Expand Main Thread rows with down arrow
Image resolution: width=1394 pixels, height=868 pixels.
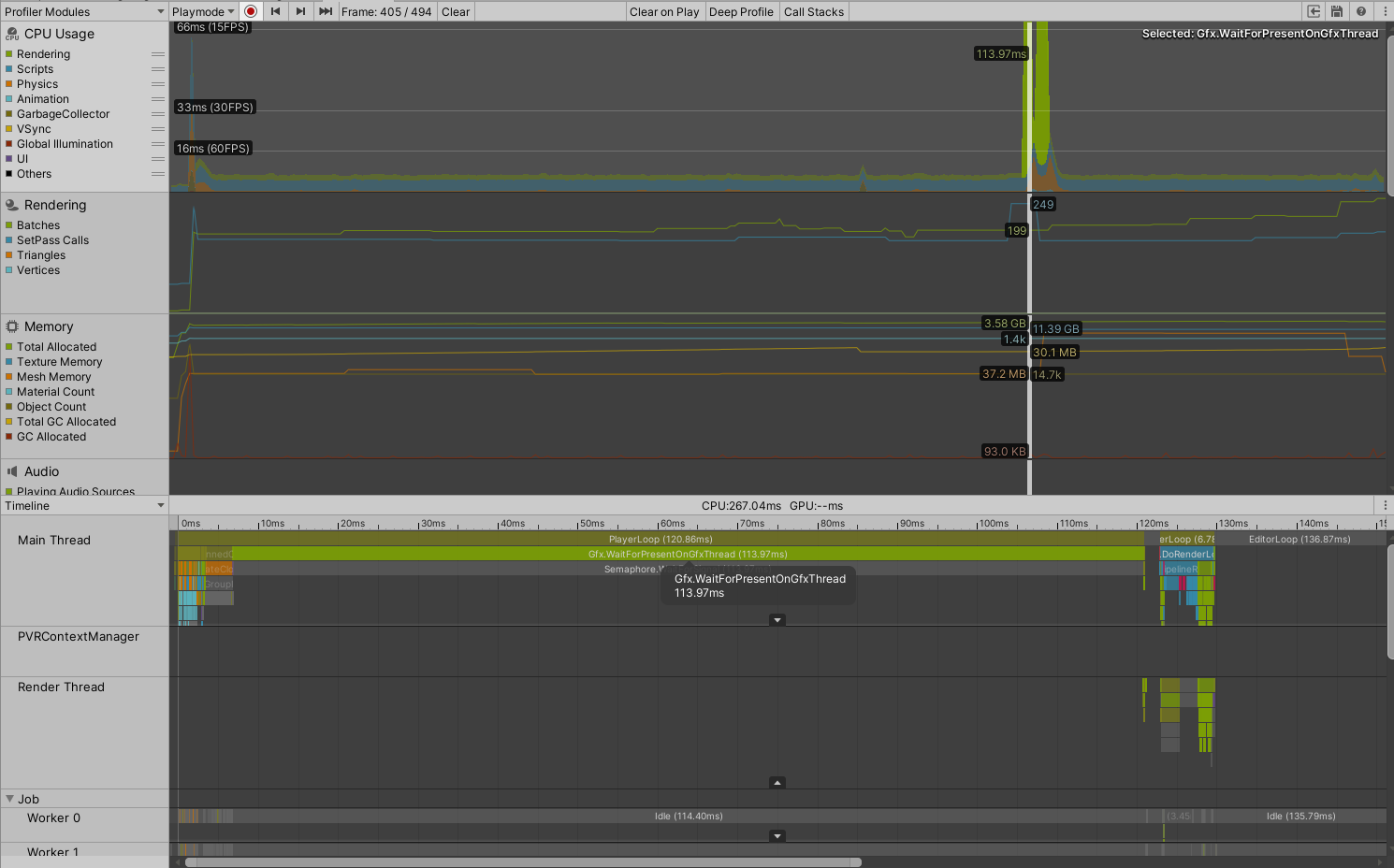click(x=777, y=620)
